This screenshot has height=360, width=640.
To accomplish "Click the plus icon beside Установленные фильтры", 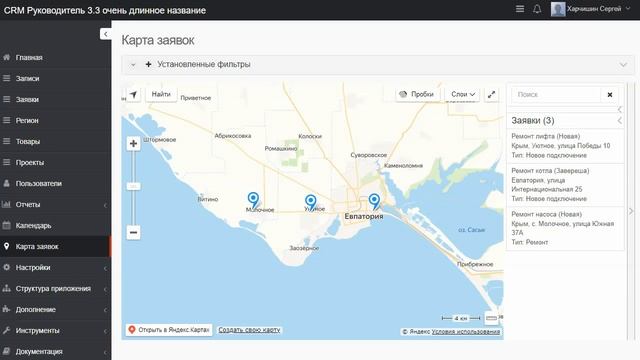I will tap(149, 64).
